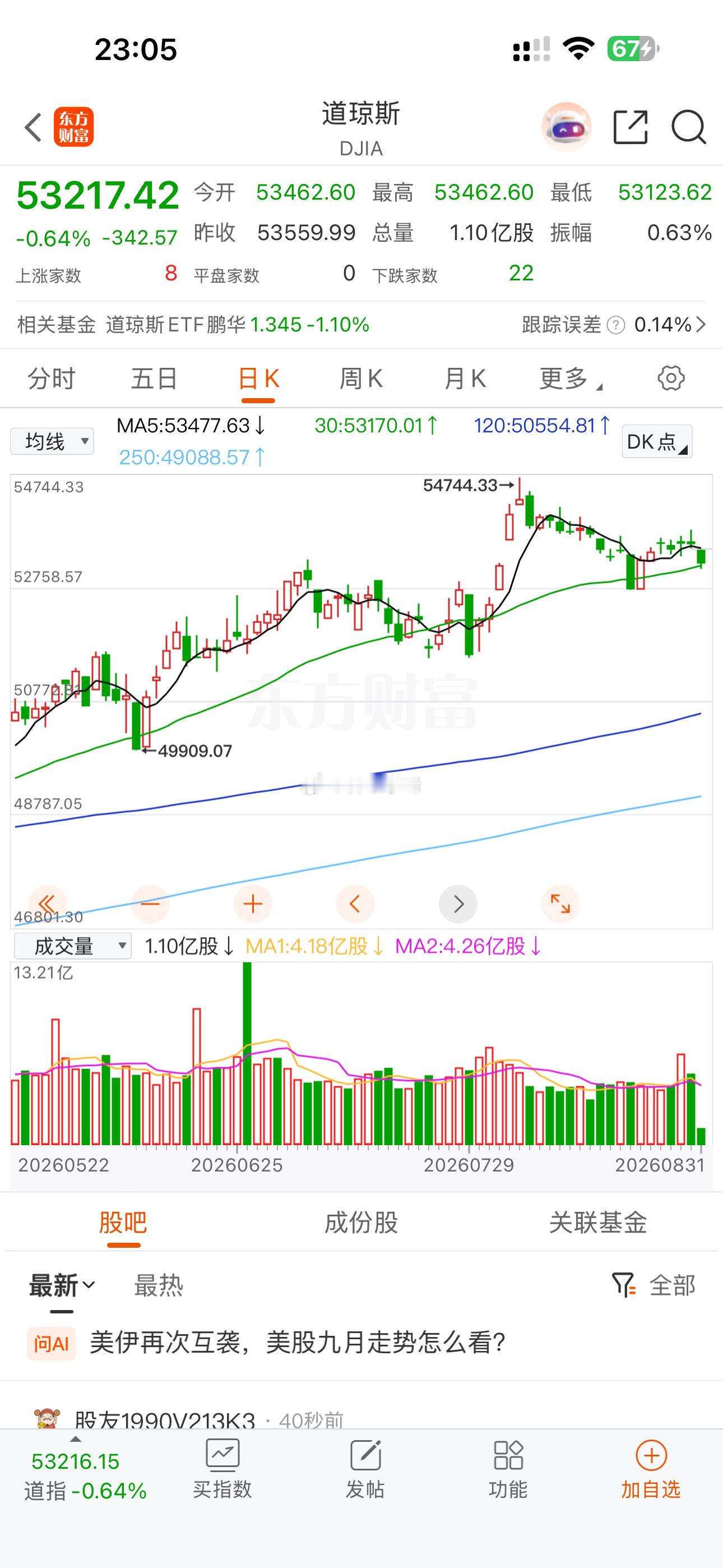
Task: Tap the user avatar of 股友1990V213K3
Action: [x=47, y=1418]
